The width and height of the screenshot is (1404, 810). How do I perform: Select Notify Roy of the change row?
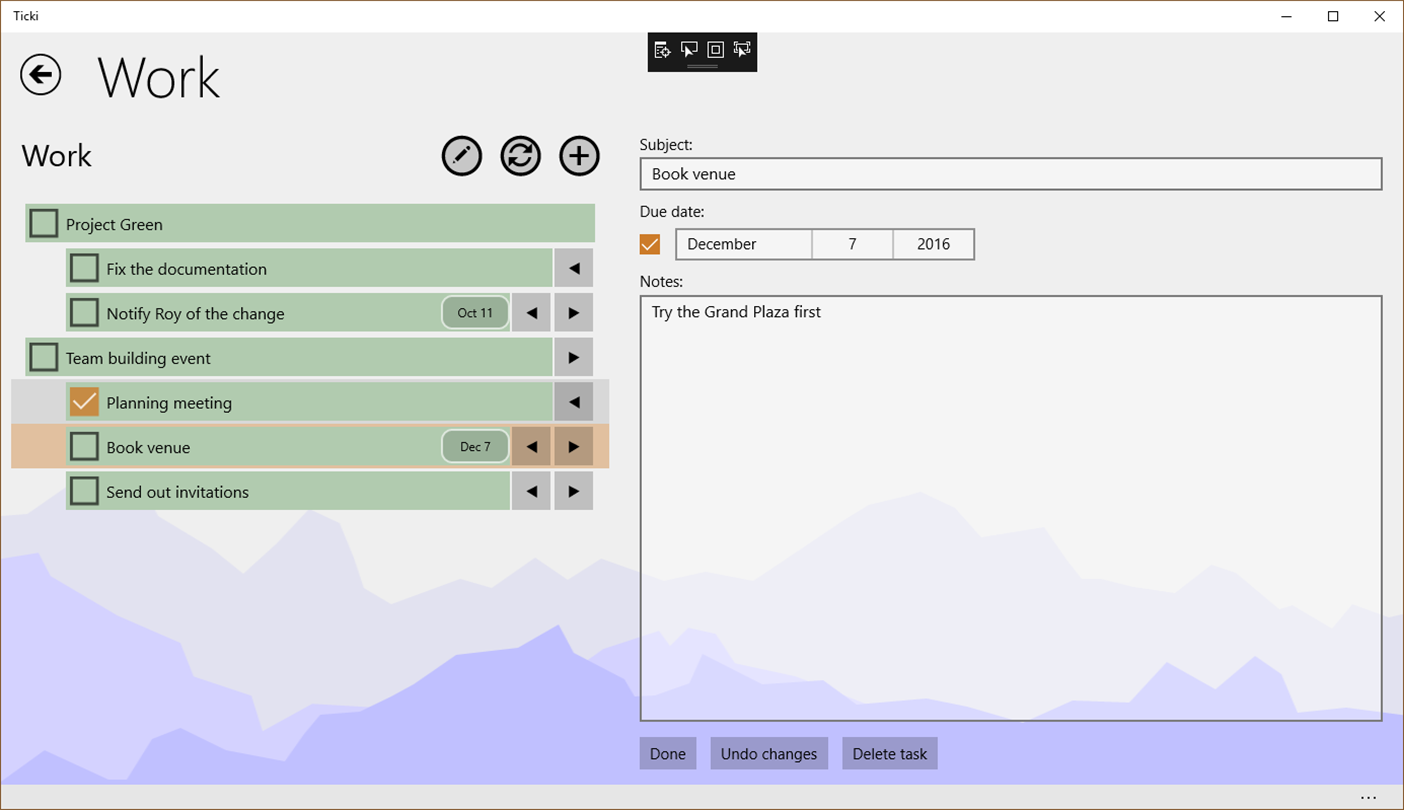pyautogui.click(x=288, y=313)
